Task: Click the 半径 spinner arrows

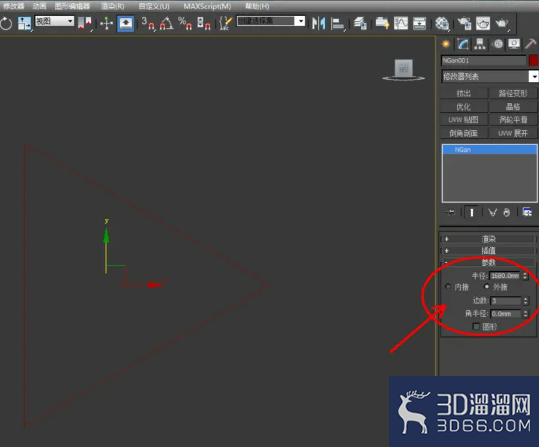Action: [525, 276]
